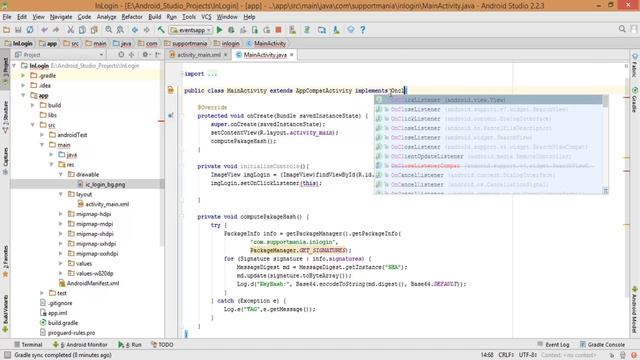The width and height of the screenshot is (640, 360).
Task: Open the Refactor menu
Action: coord(132,17)
